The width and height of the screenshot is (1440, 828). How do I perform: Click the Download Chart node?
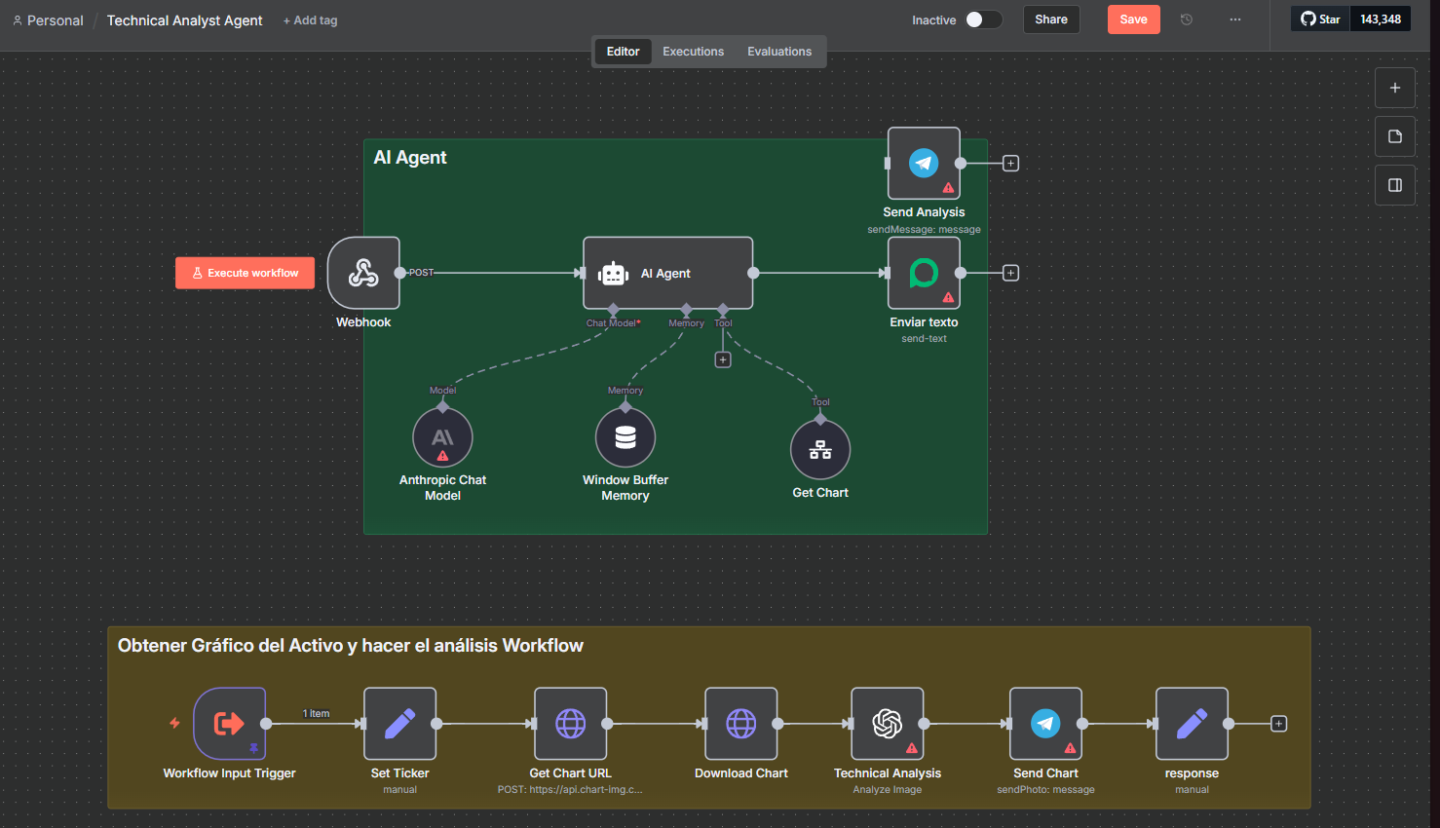pyautogui.click(x=741, y=723)
